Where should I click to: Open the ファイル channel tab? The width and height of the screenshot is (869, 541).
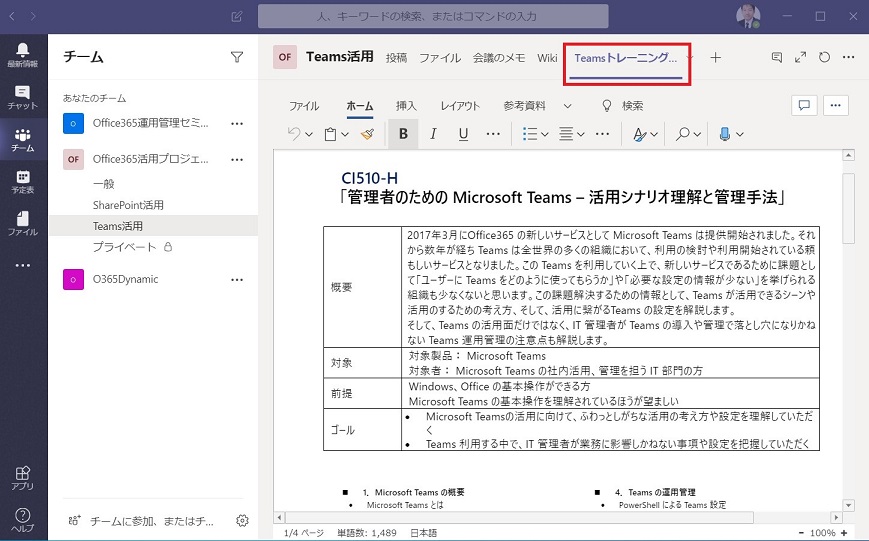click(x=440, y=58)
